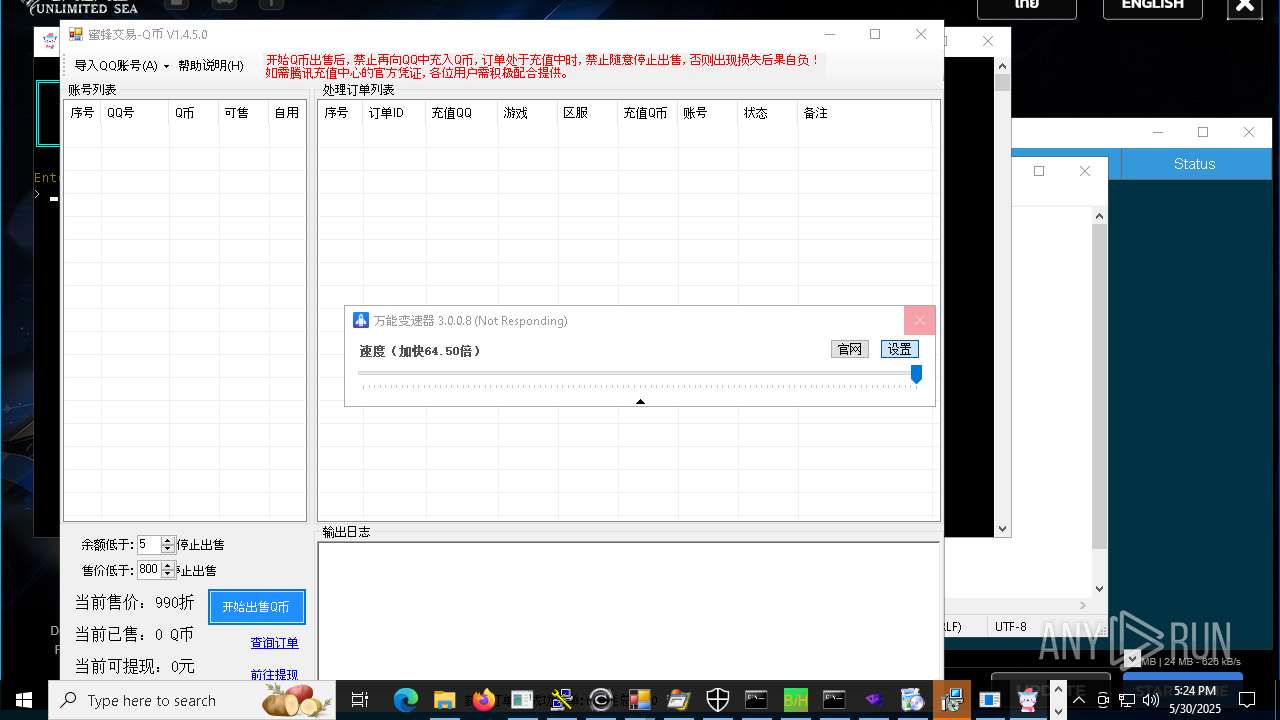The width and height of the screenshot is (1280, 720).
Task: Click the 官网 button in the speed changer
Action: click(850, 349)
